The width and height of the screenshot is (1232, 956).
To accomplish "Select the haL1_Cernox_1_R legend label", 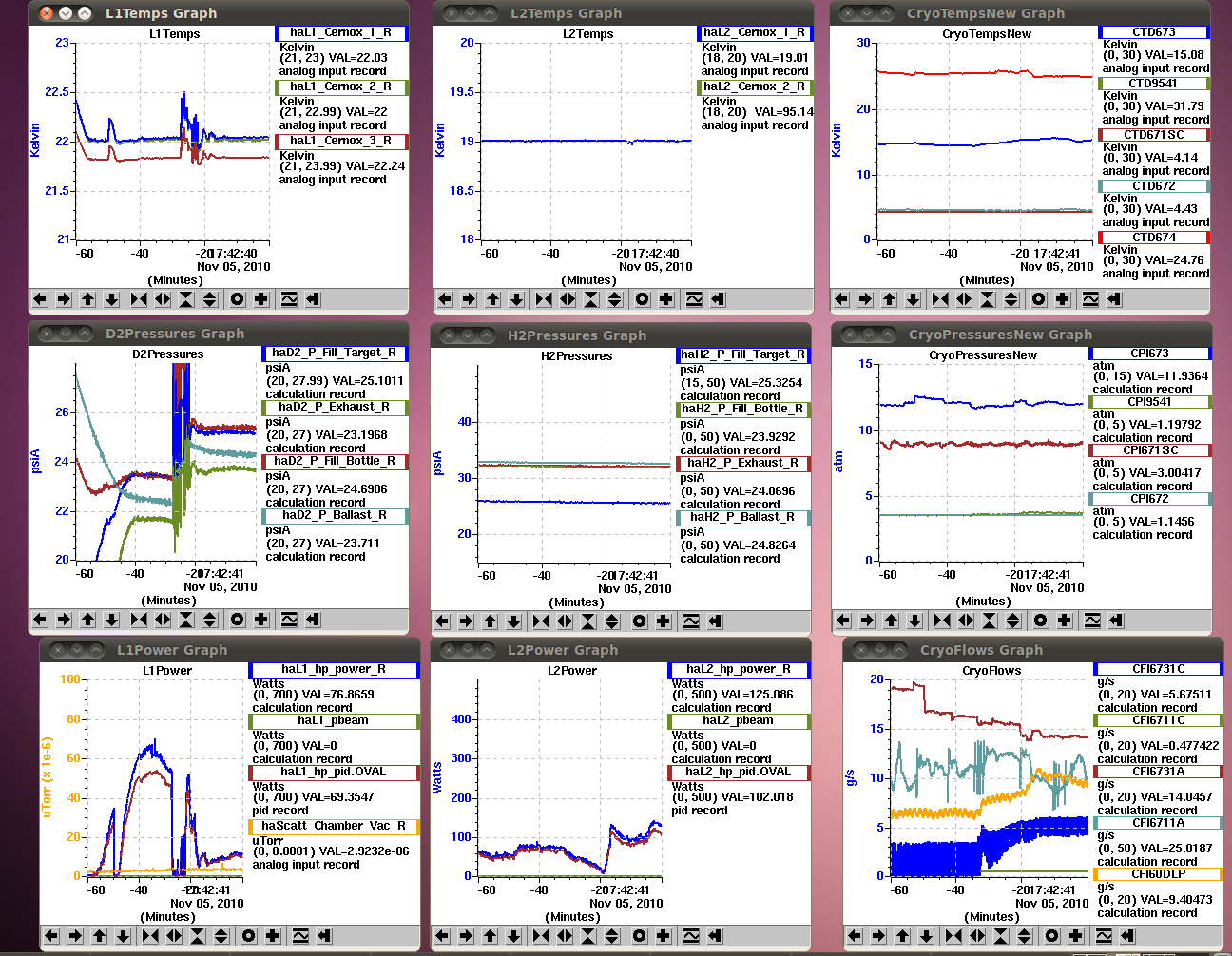I will tap(341, 32).
